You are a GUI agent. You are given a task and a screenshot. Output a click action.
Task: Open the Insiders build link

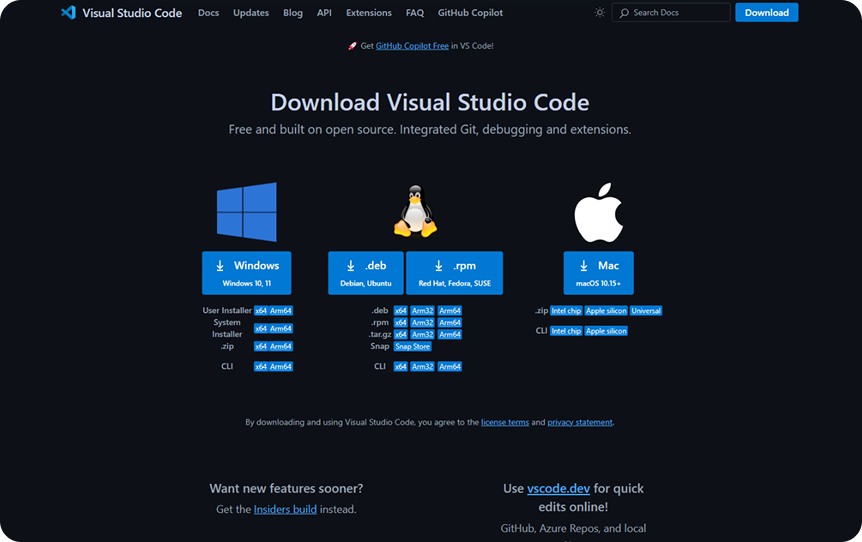tap(285, 510)
